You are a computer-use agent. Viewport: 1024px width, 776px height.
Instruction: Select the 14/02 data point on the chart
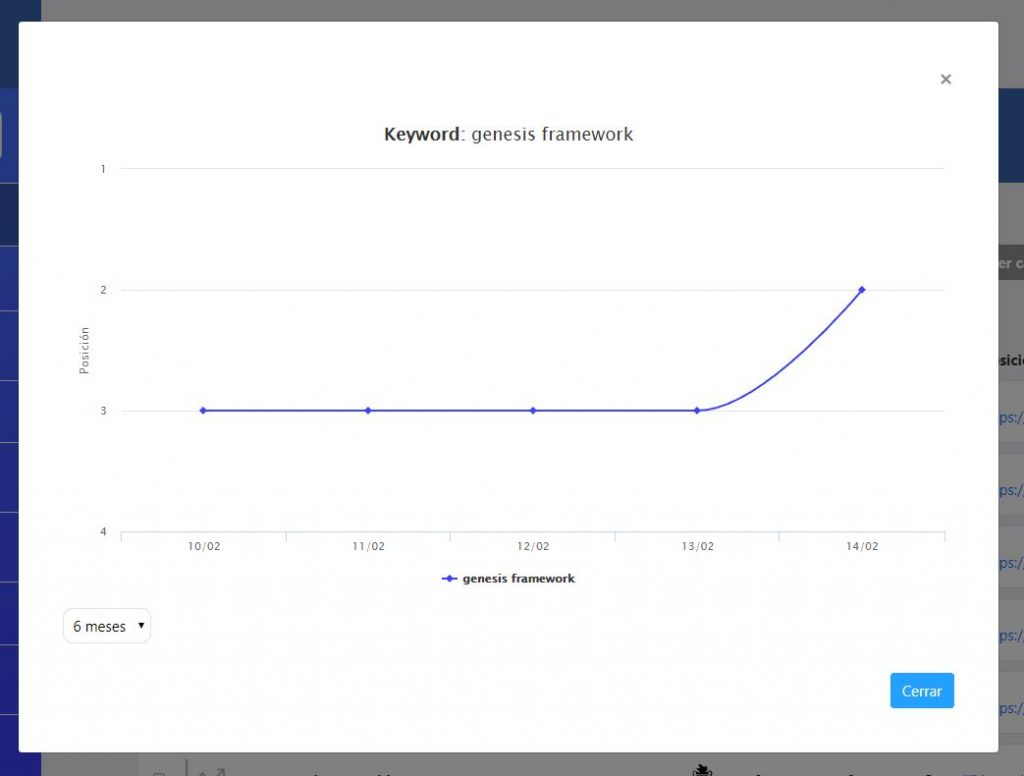click(x=862, y=290)
